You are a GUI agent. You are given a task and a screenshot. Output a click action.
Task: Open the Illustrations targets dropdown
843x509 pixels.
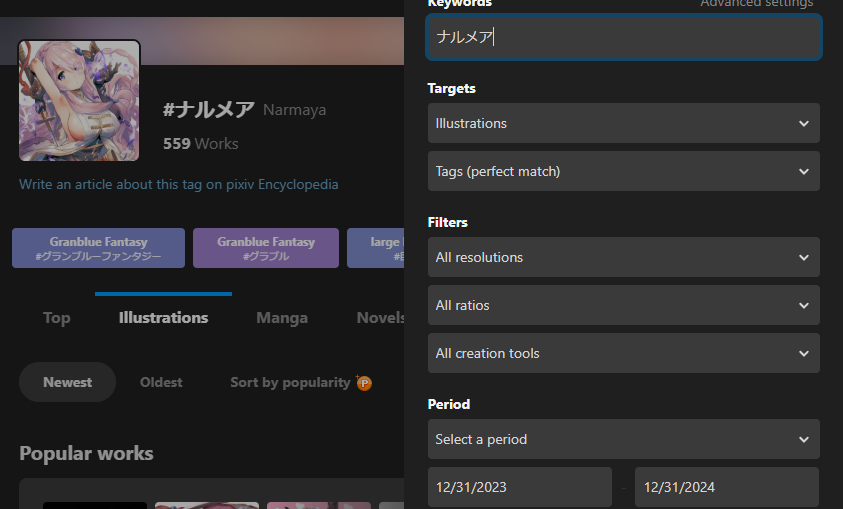click(x=624, y=123)
